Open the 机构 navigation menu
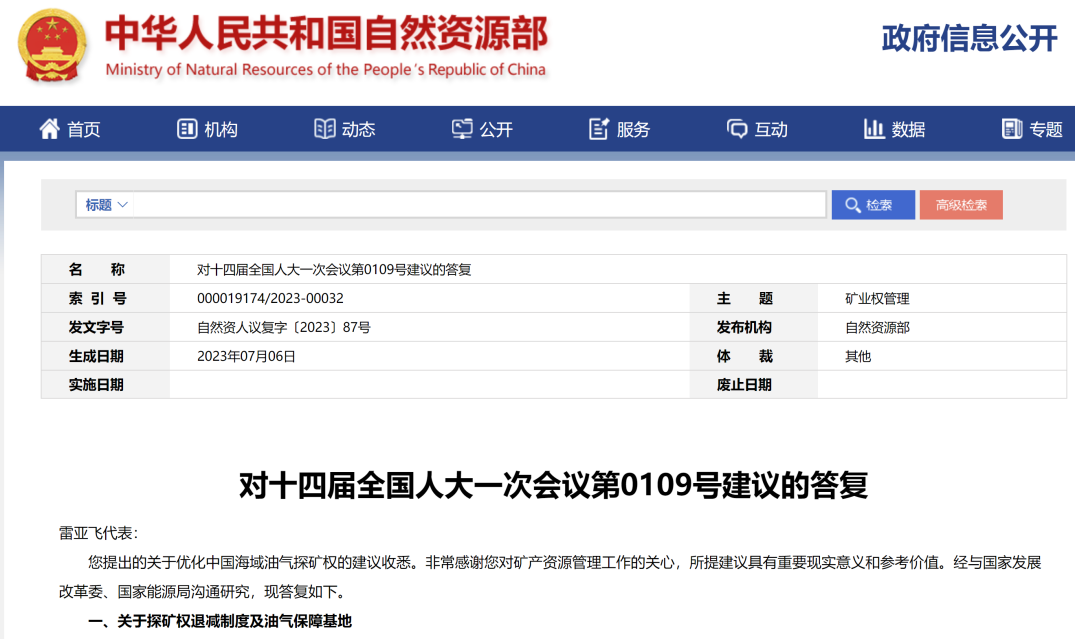Screen dimensions: 1075x639 click(221, 130)
